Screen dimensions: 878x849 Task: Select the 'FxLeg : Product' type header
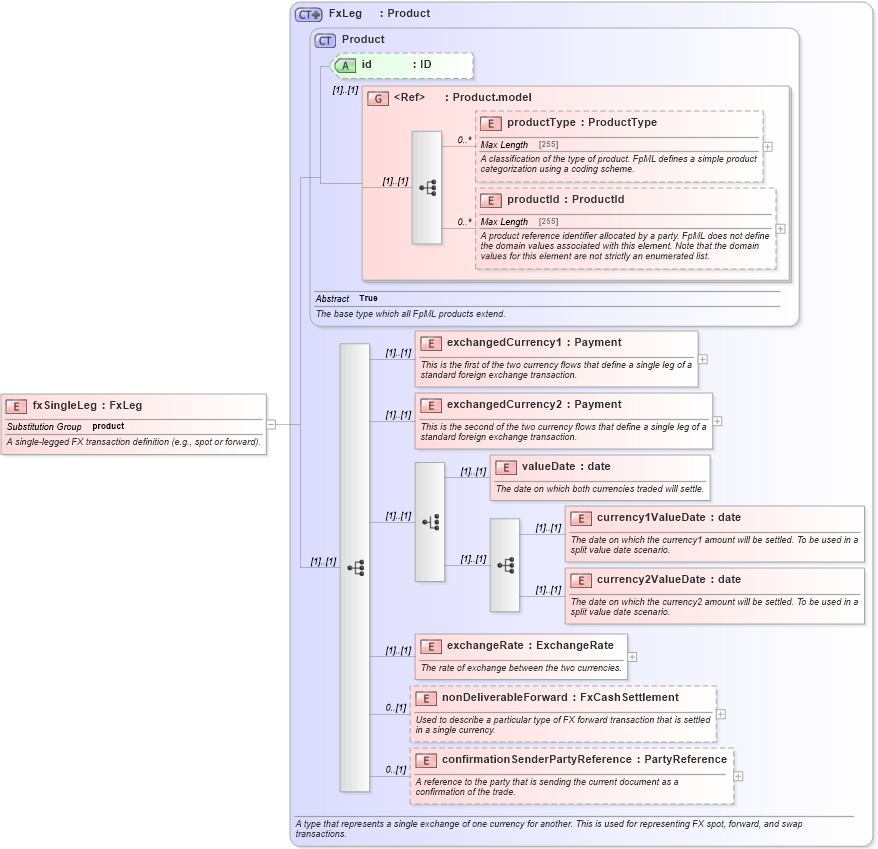pos(379,13)
